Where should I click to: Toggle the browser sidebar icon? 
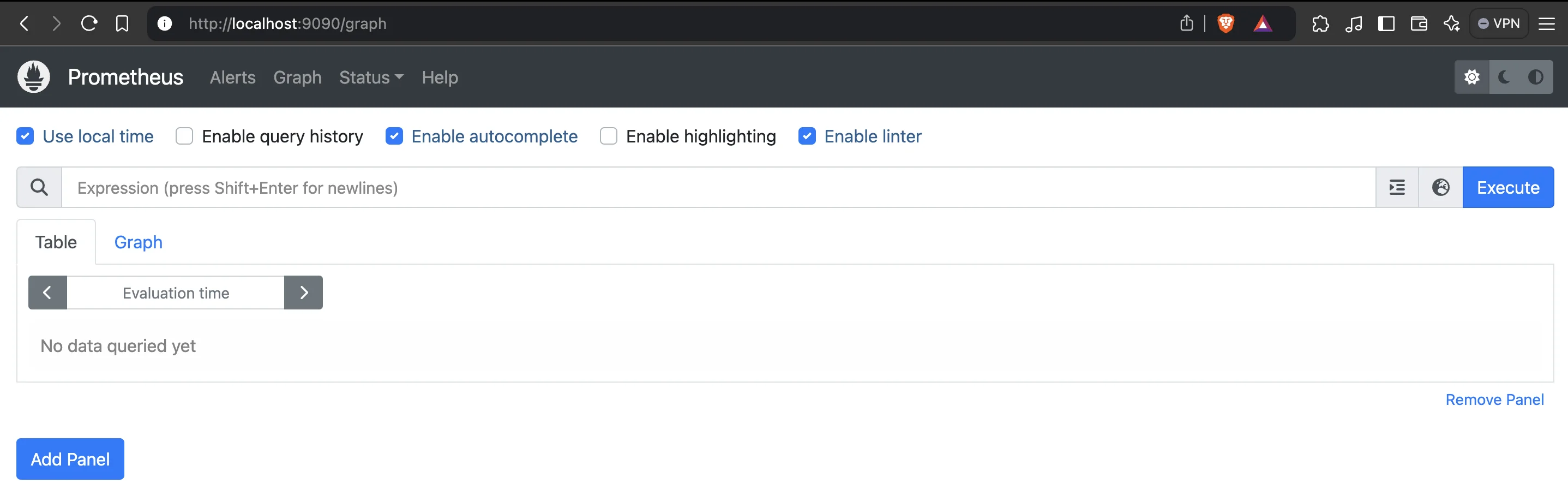pos(1386,24)
